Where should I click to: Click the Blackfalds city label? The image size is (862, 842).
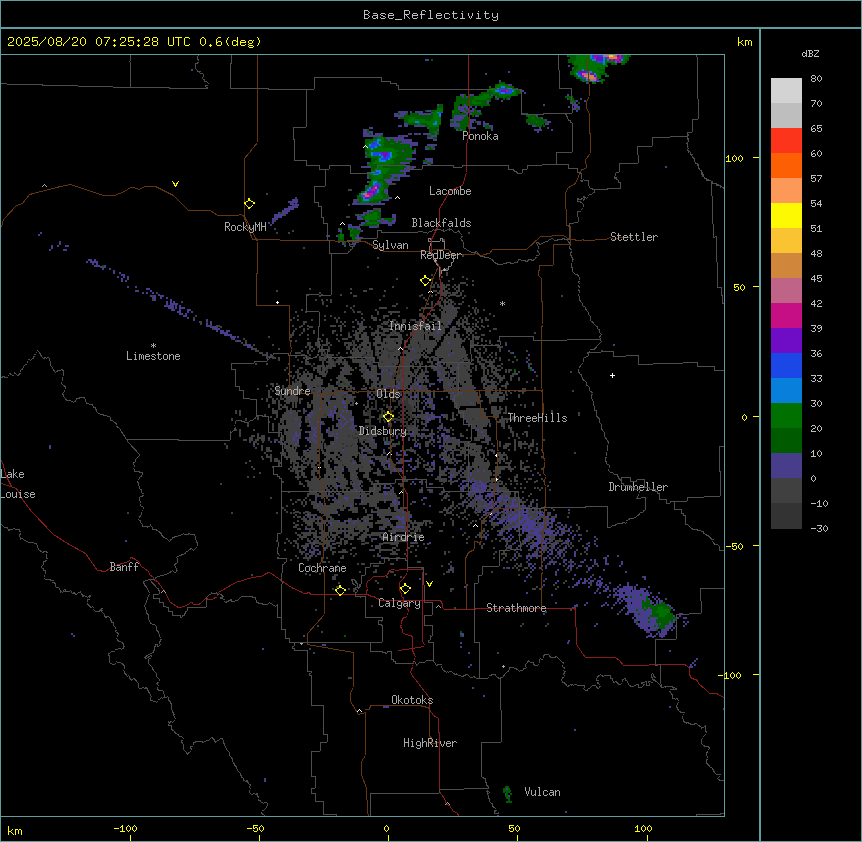click(441, 223)
